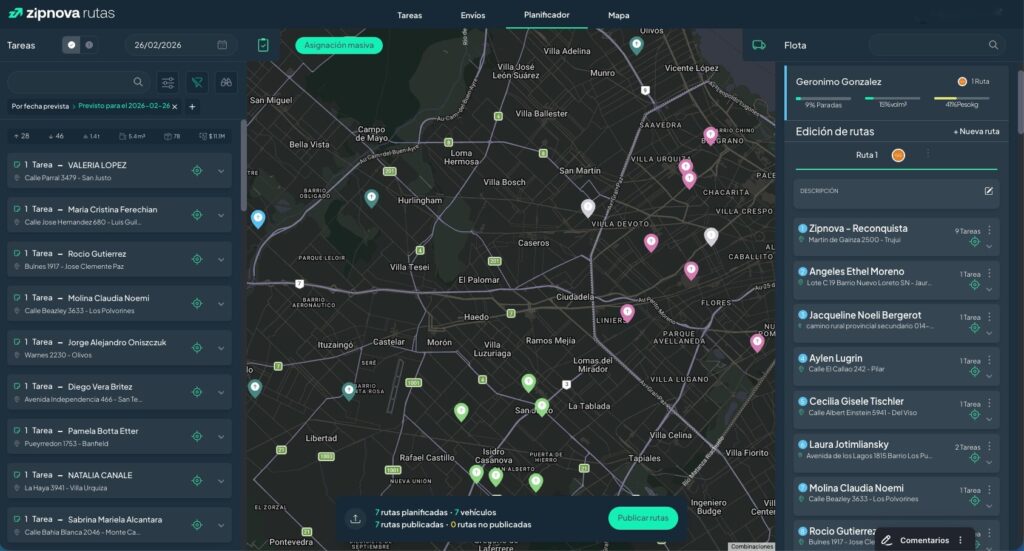The image size is (1024, 551).
Task: Expand the Molina Claudia Noemi task row
Action: click(221, 304)
